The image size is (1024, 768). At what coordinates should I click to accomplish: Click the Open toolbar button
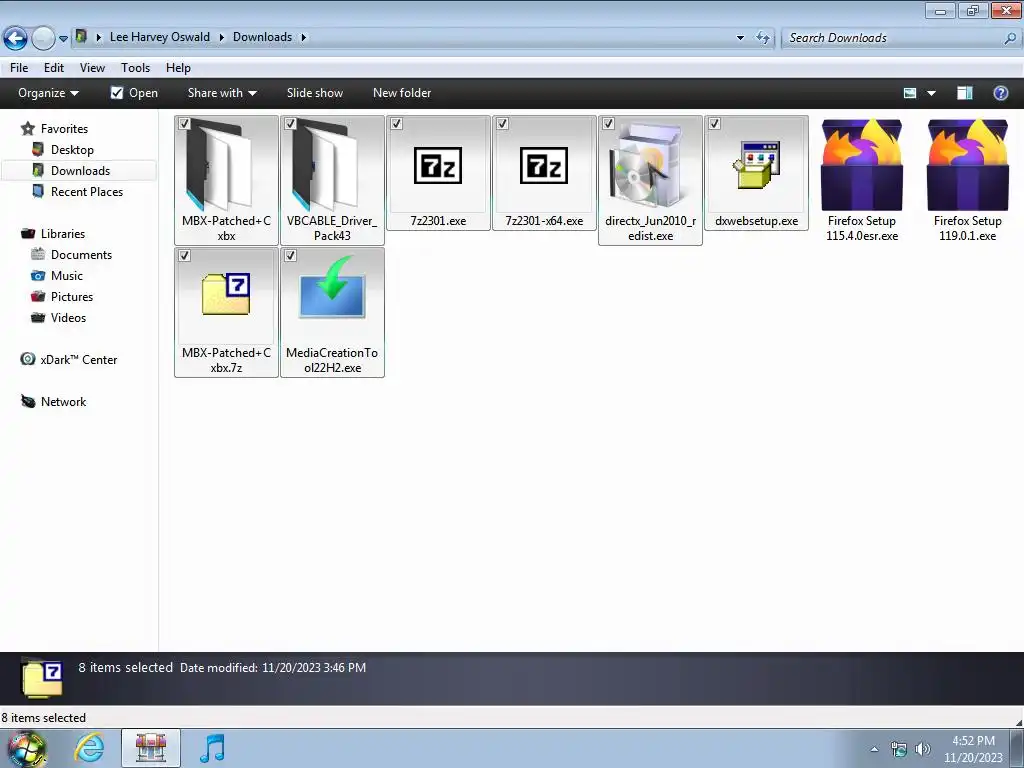pos(135,93)
